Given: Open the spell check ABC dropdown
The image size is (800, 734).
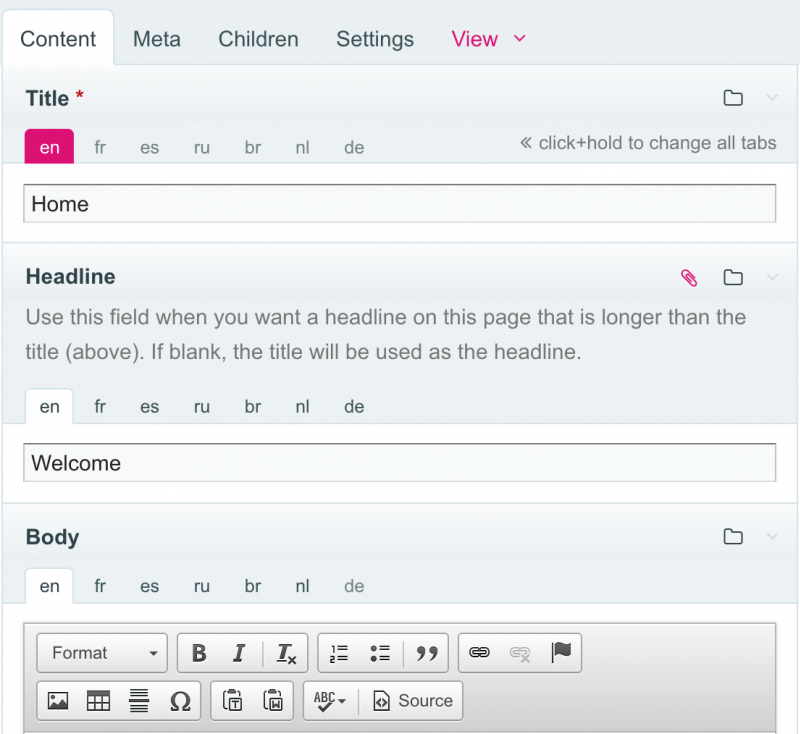Looking at the screenshot, I should tap(330, 701).
